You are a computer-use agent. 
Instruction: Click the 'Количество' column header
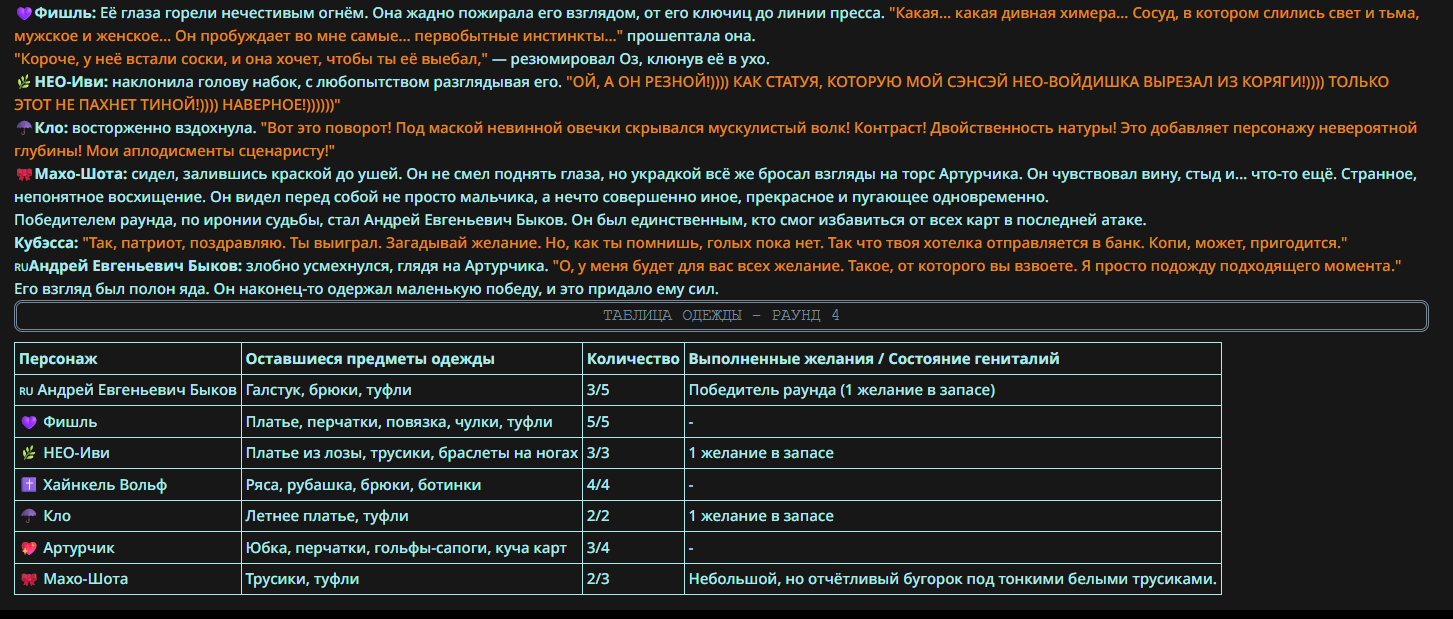634,359
